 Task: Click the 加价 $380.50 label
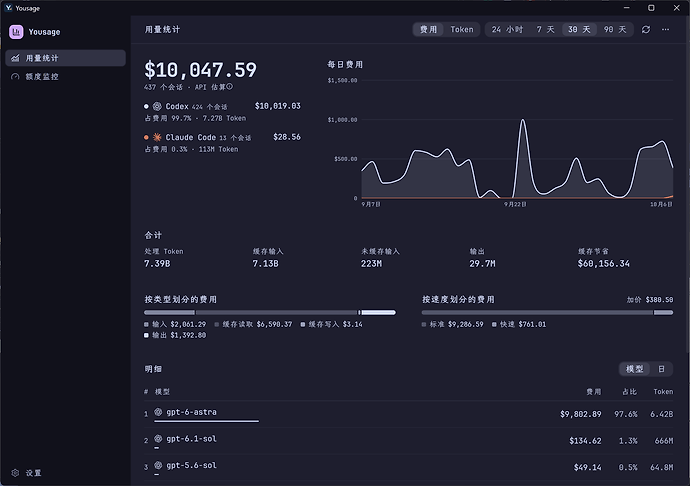[x=650, y=300]
